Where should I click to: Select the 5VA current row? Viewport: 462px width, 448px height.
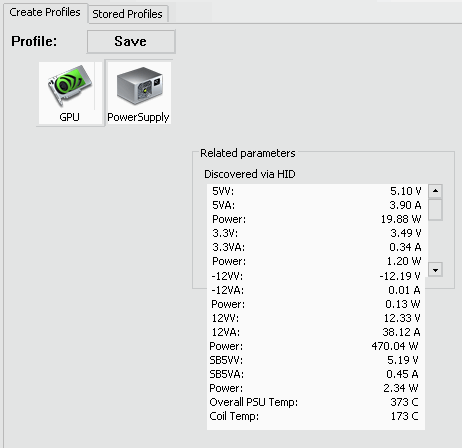point(317,205)
